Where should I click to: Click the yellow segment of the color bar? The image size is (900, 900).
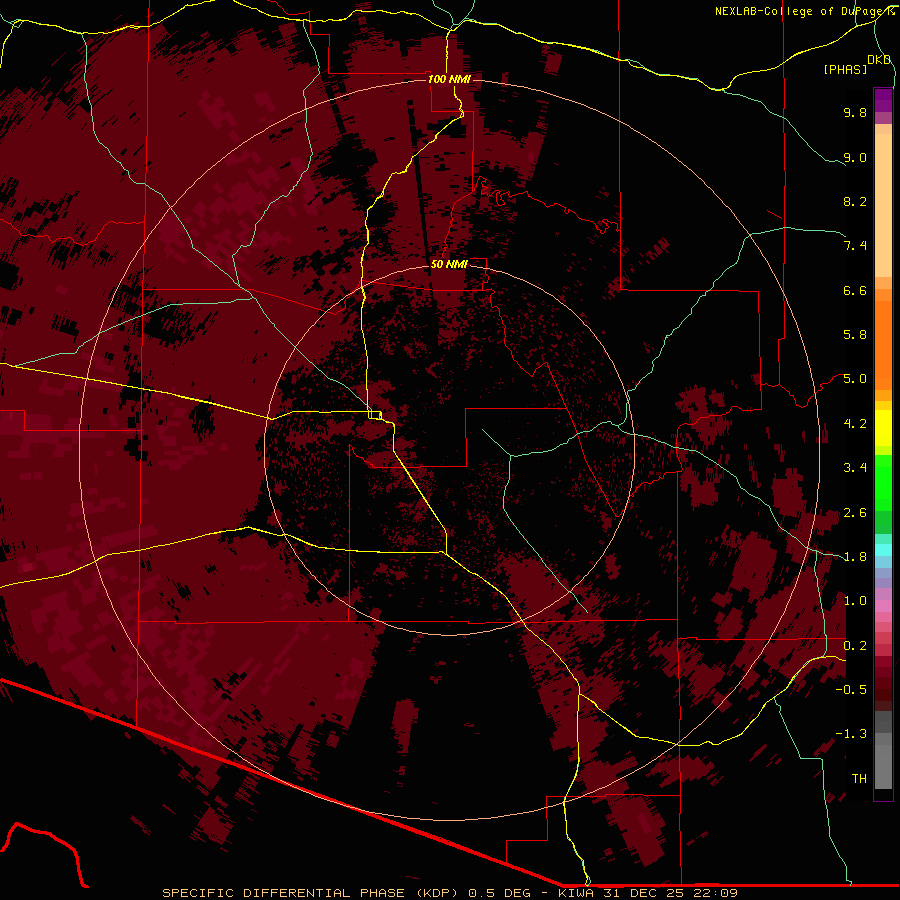click(x=883, y=428)
